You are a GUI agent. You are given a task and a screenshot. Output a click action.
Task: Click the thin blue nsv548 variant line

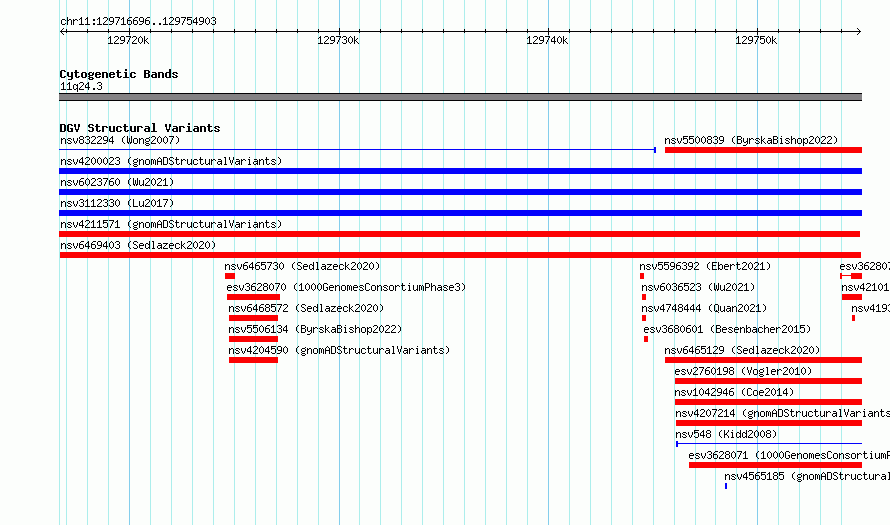769,444
